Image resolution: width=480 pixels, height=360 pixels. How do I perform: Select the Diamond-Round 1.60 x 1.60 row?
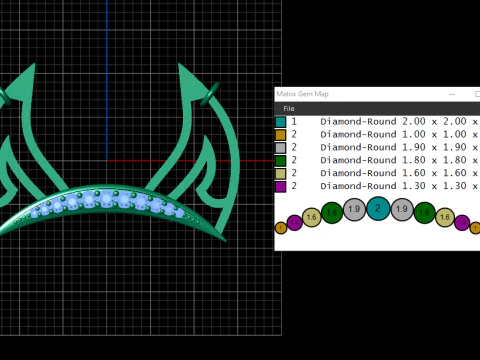(377, 173)
